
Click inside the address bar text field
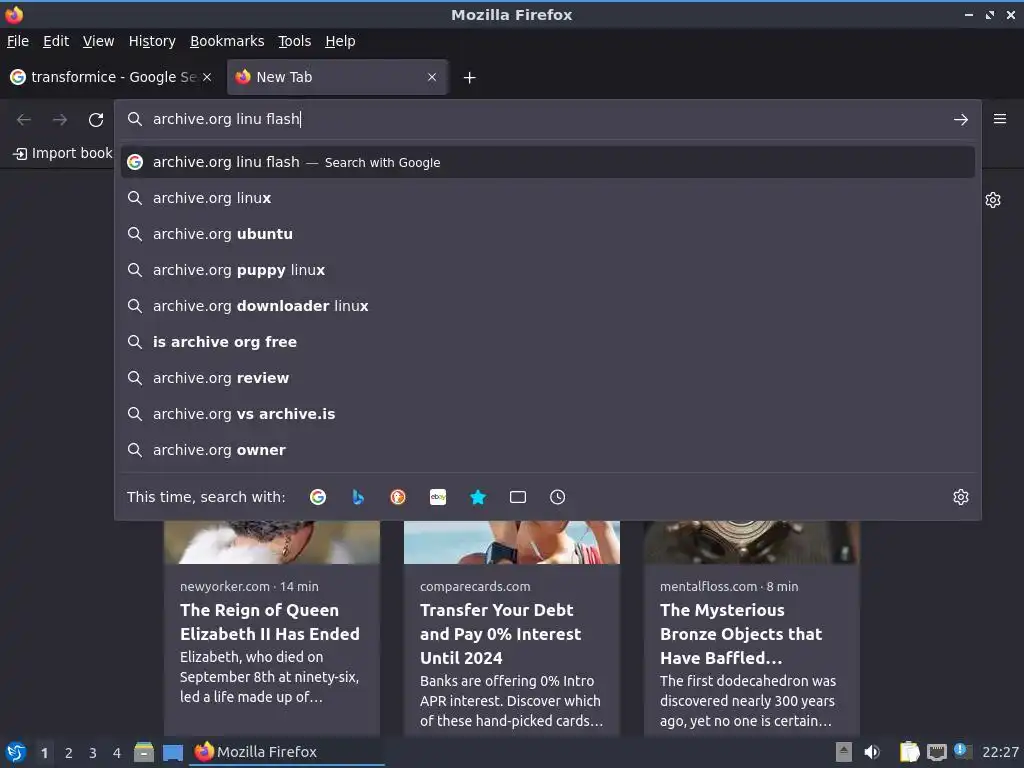tap(546, 119)
